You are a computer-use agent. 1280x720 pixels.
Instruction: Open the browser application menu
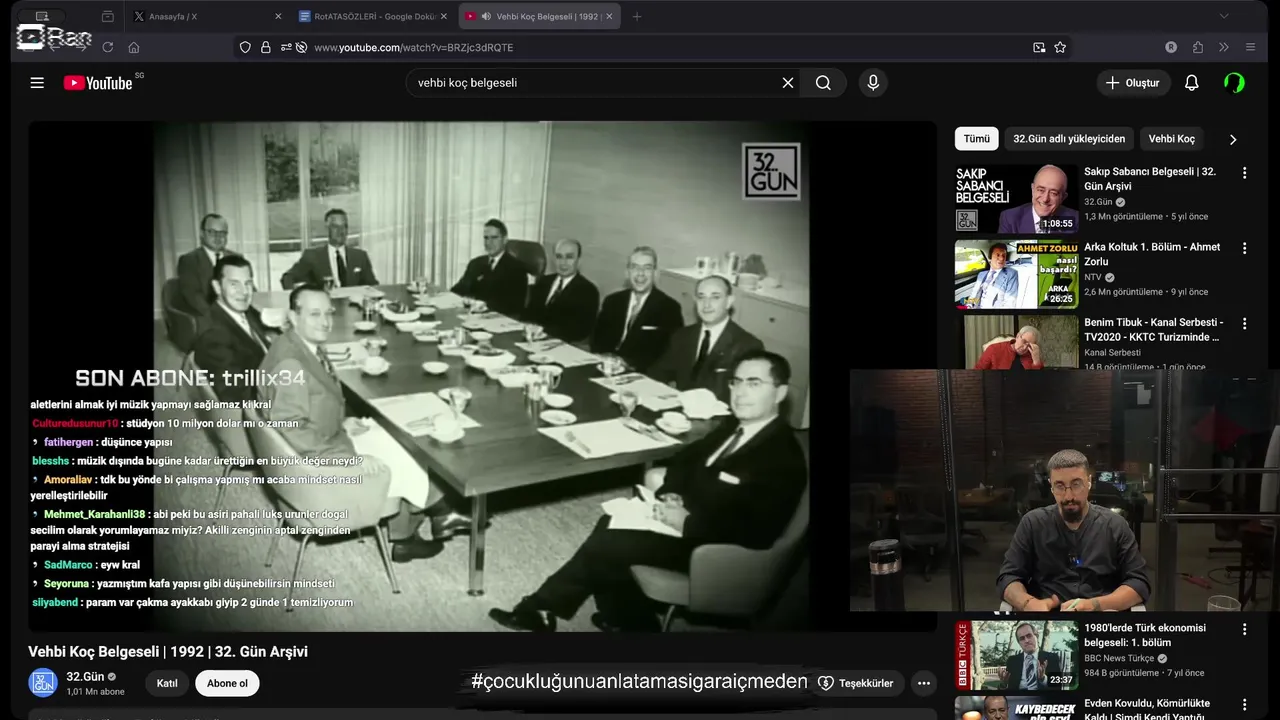[x=1250, y=47]
